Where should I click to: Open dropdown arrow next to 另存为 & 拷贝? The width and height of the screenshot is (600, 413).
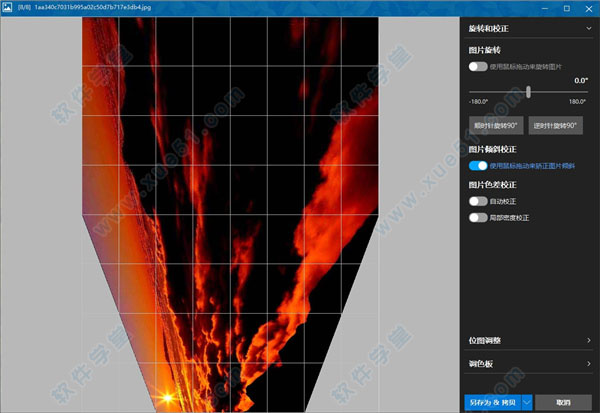point(526,402)
